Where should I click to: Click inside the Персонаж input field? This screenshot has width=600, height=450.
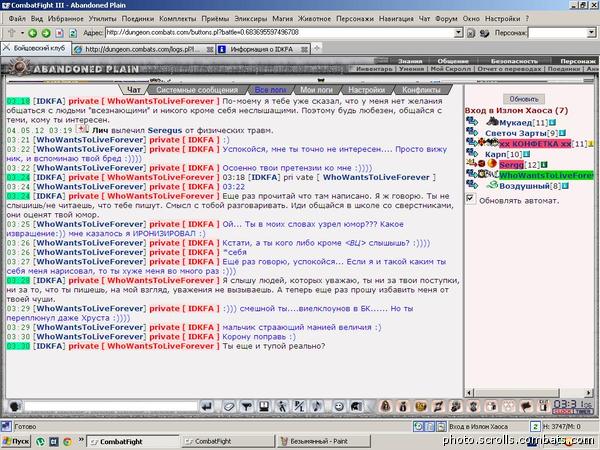[558, 33]
